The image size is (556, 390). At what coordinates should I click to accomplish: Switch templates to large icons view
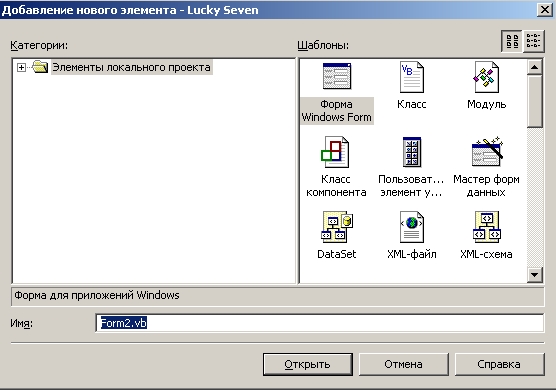pos(512,41)
